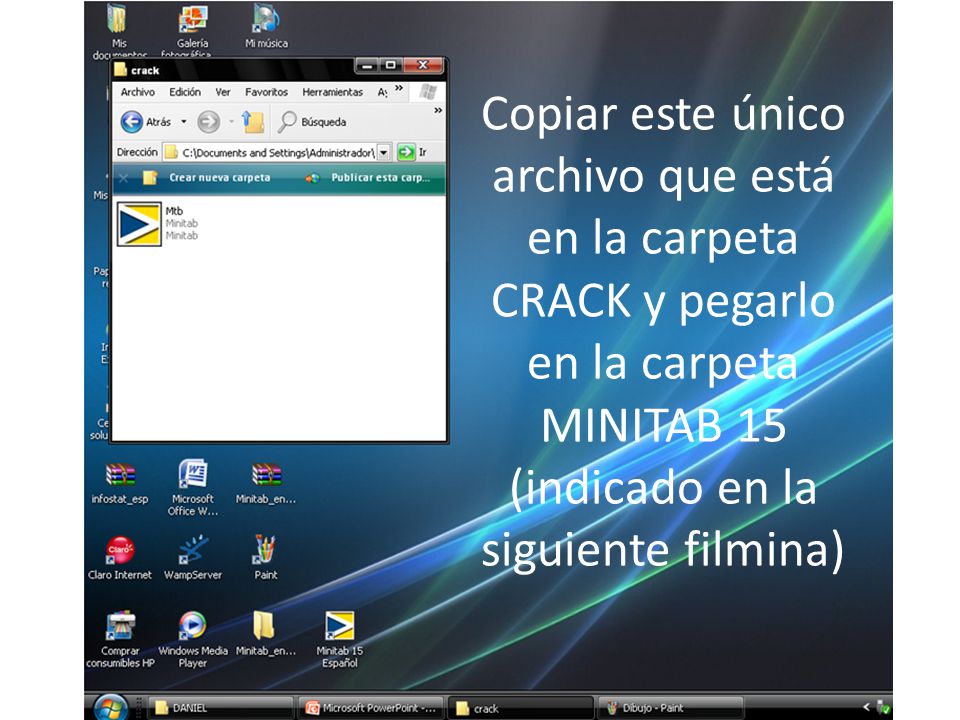
Task: Open the Ver menu
Action: click(223, 92)
